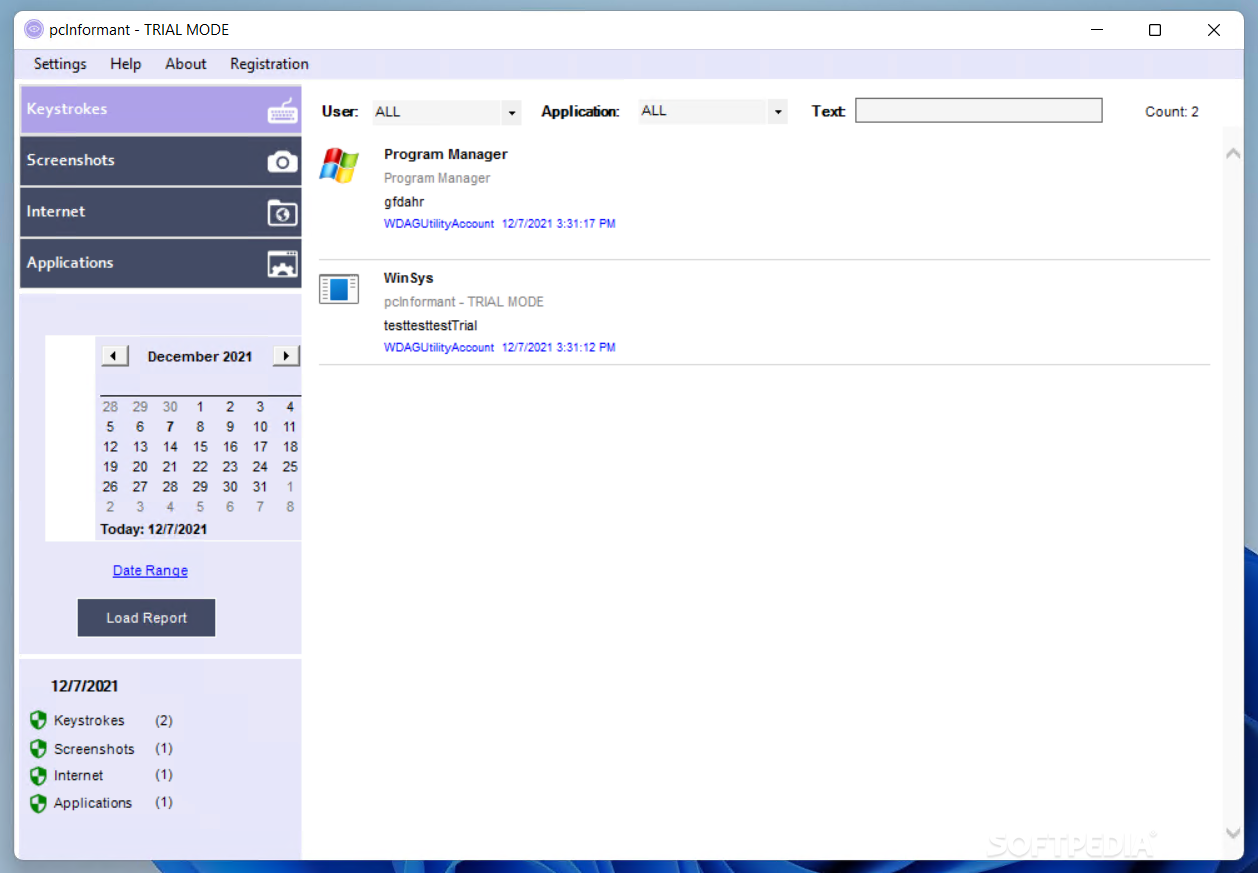
Task: Click the 3:31:12 PM timestamp line
Action: [x=500, y=348]
